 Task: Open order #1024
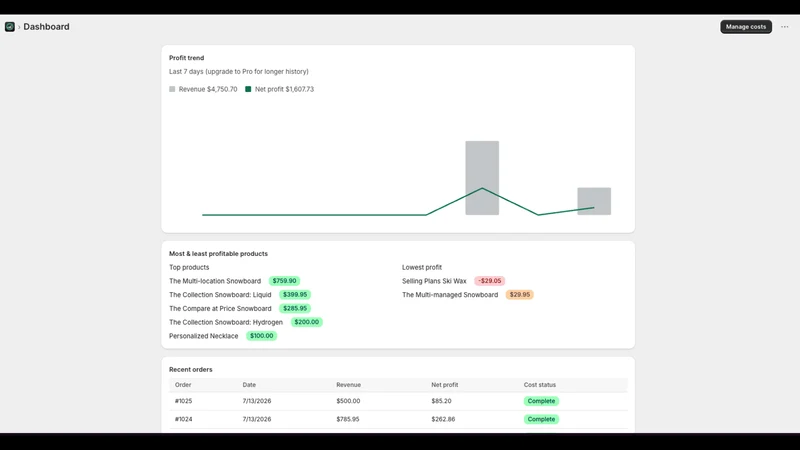183,419
